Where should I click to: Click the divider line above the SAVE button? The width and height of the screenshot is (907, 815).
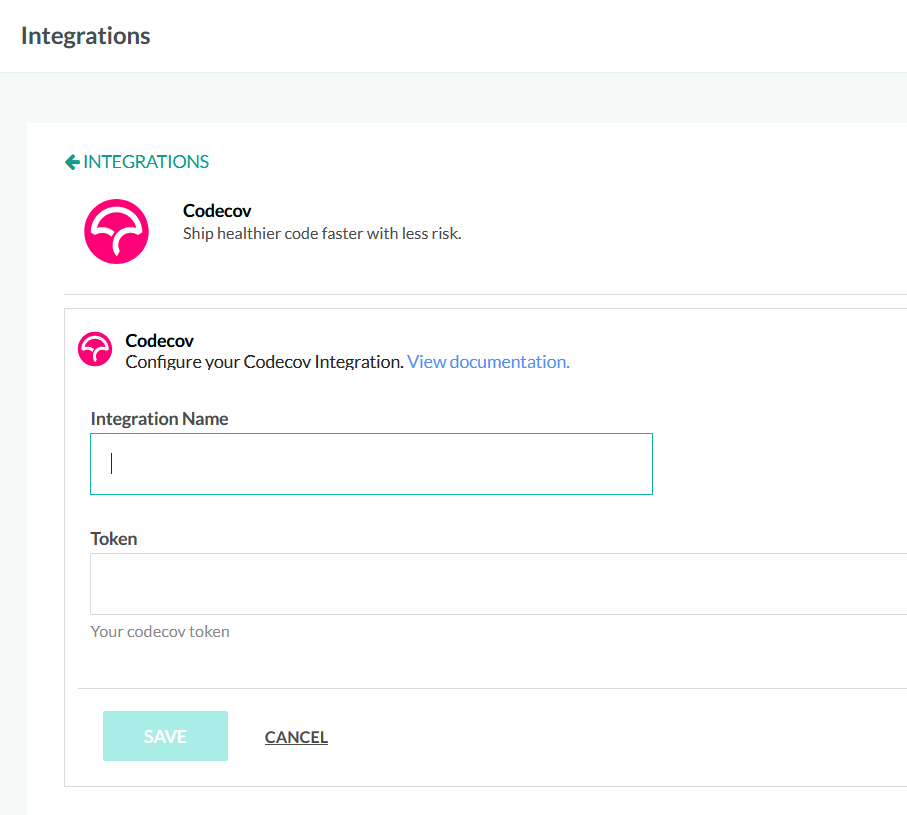pos(492,688)
